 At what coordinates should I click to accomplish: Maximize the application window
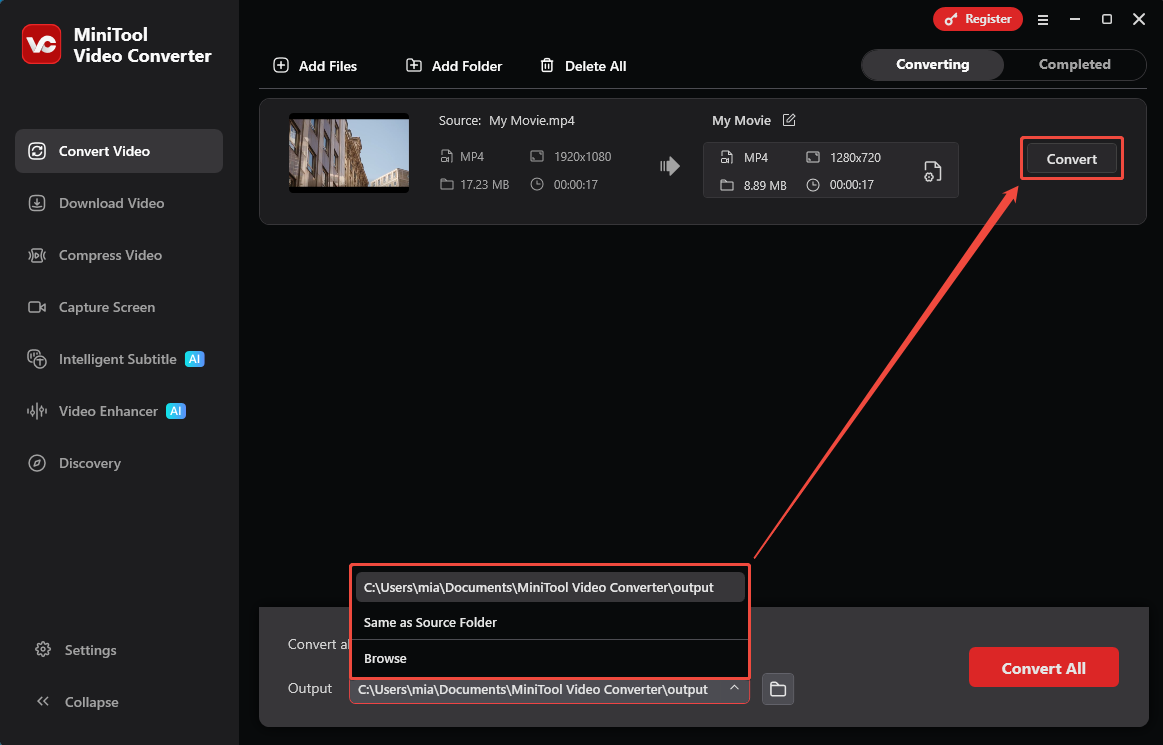click(x=1107, y=19)
